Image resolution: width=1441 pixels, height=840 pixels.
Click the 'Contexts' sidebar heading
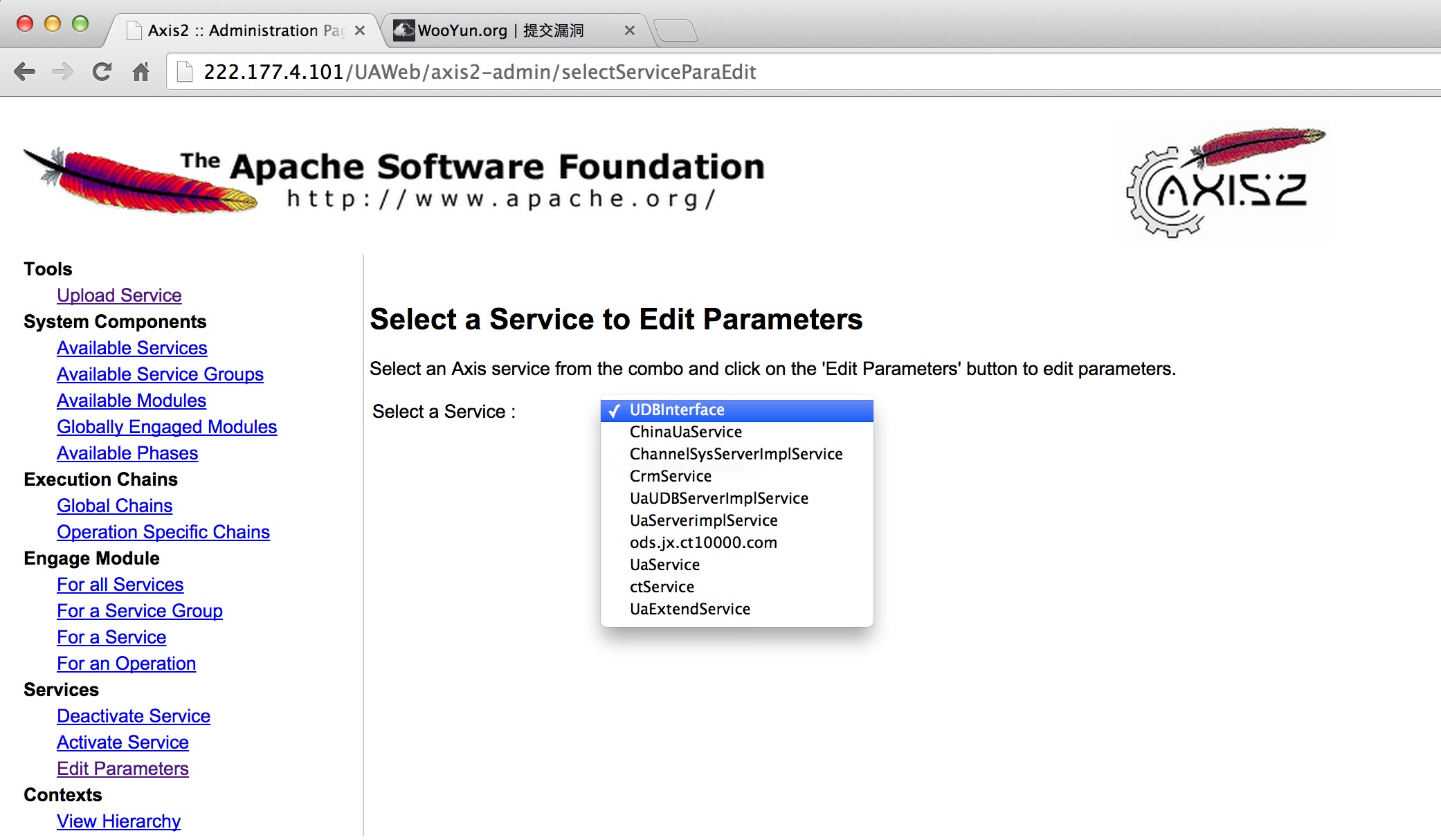click(x=62, y=795)
